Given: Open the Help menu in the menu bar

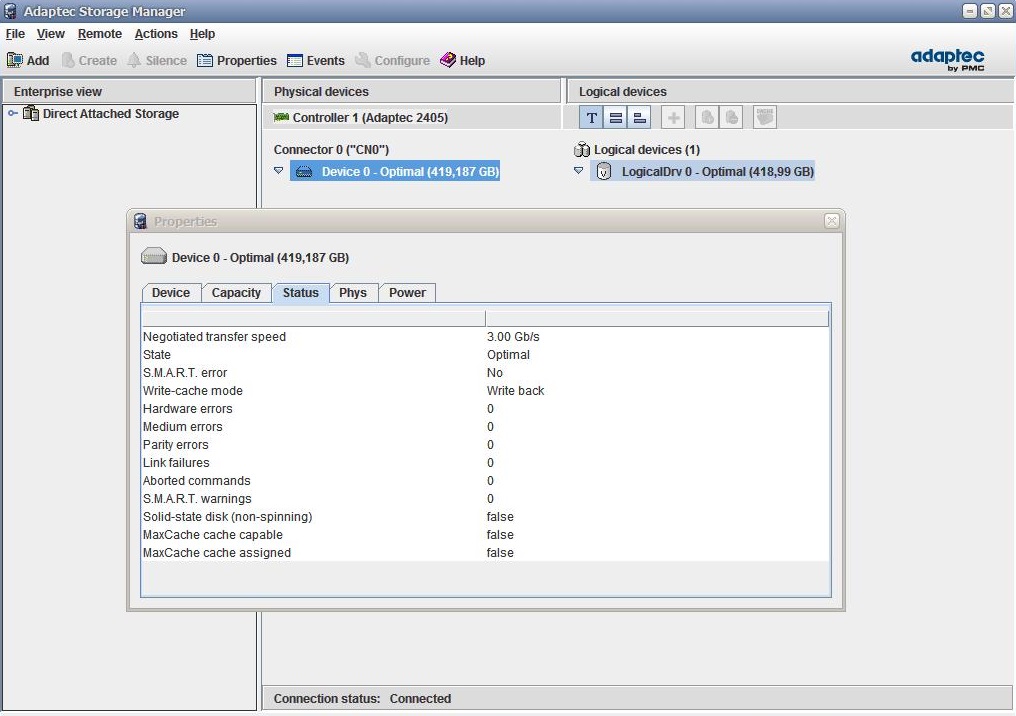Looking at the screenshot, I should (x=202, y=34).
